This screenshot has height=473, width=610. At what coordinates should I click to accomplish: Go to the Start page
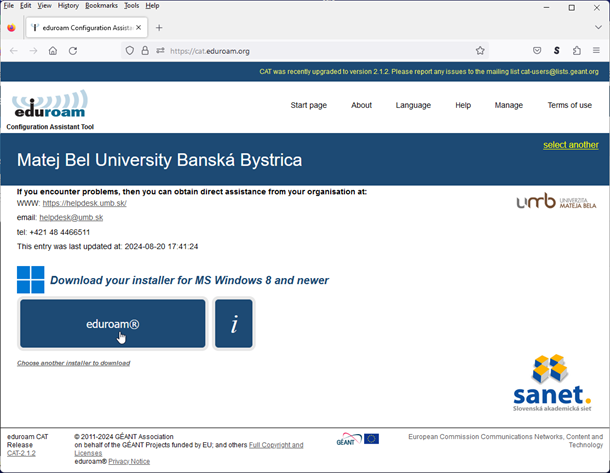pyautogui.click(x=309, y=105)
